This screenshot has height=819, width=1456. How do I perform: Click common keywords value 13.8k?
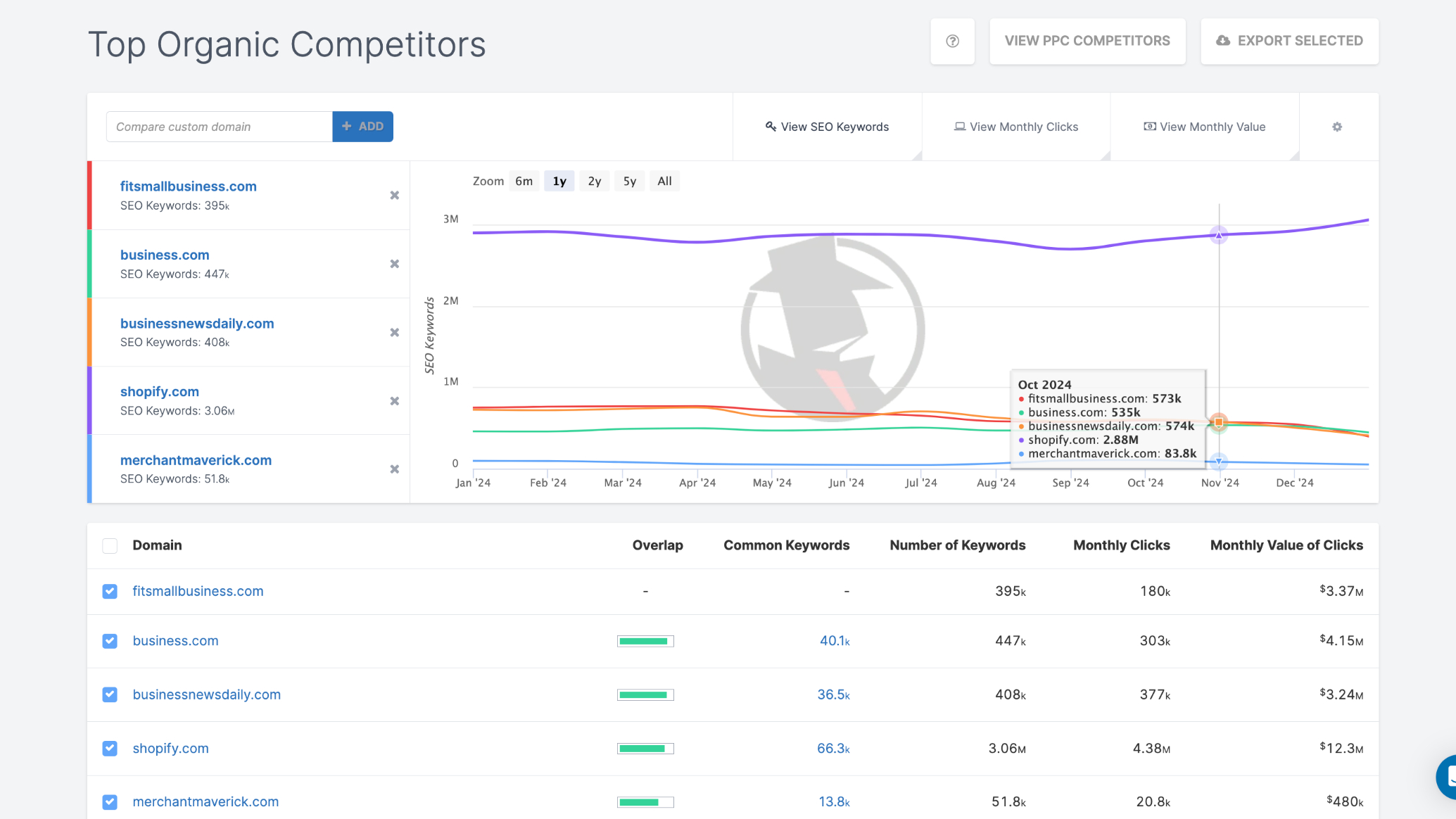(834, 801)
